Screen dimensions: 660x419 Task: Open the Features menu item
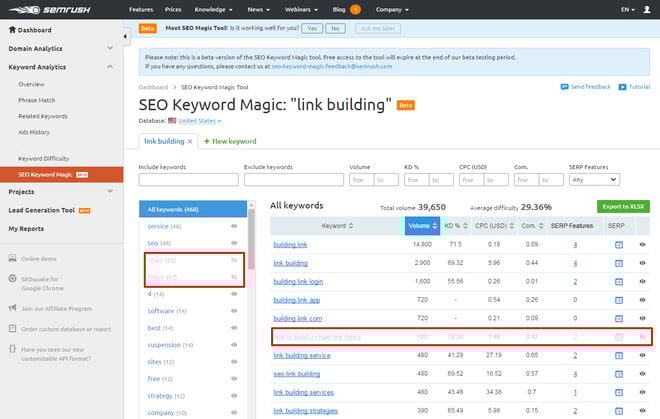tap(141, 9)
